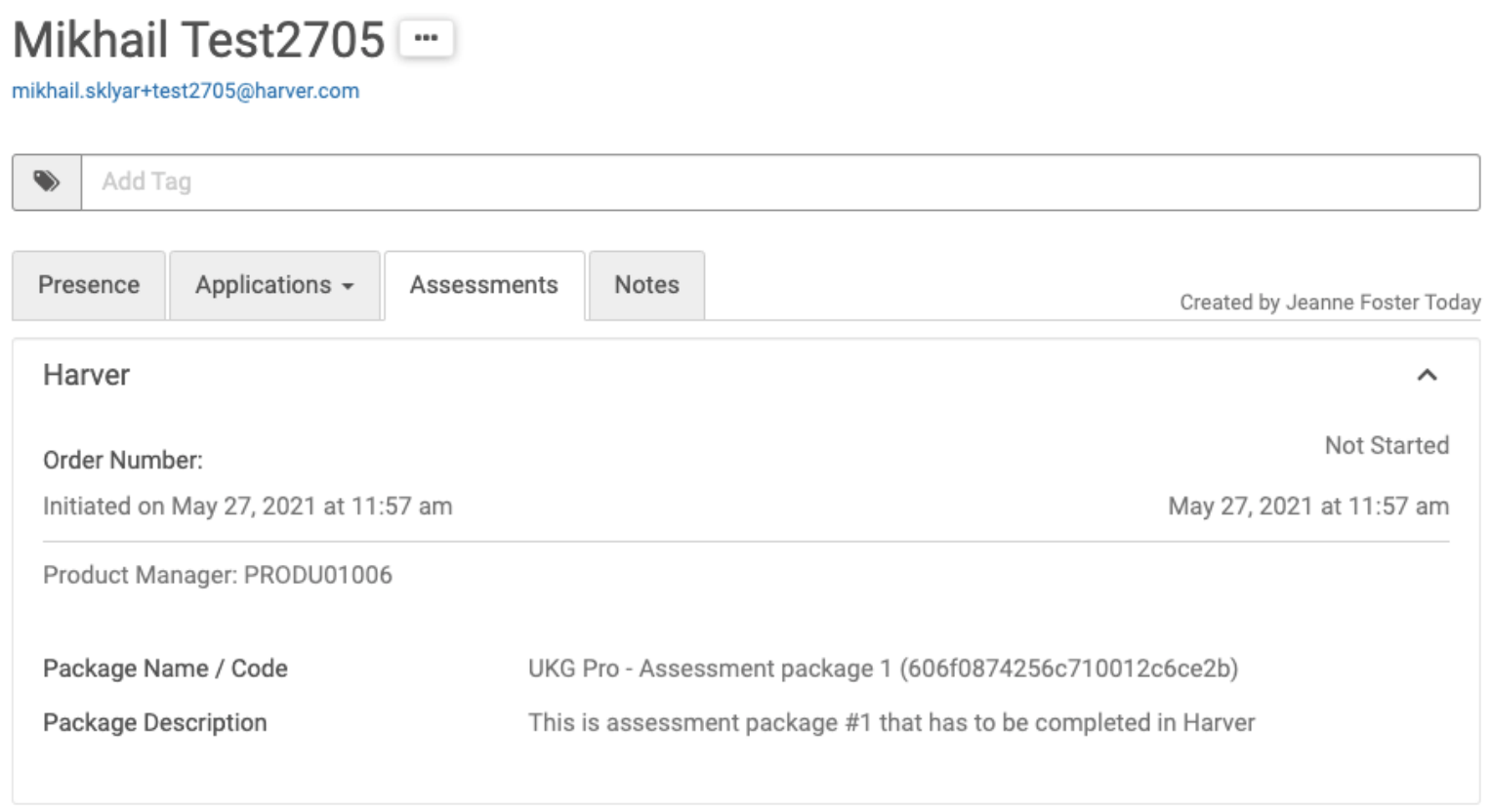
Task: Select the Assessments tab
Action: [x=484, y=285]
